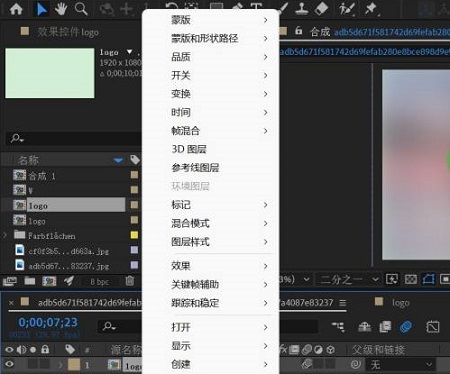Screen dimensions: 450x374
Task: Open the 蒙版 submenu
Action: click(x=211, y=20)
